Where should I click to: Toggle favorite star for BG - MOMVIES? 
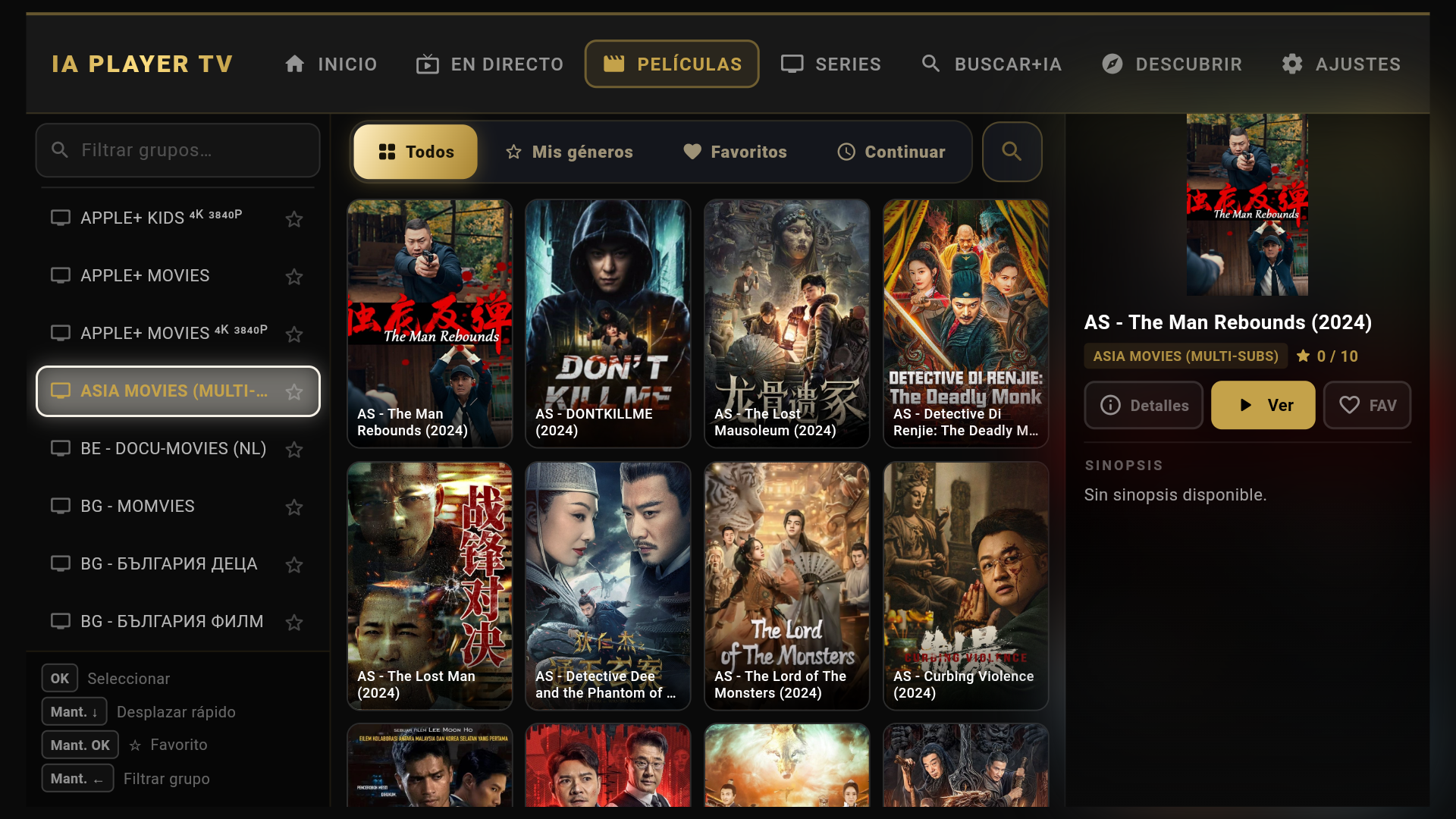coord(294,507)
